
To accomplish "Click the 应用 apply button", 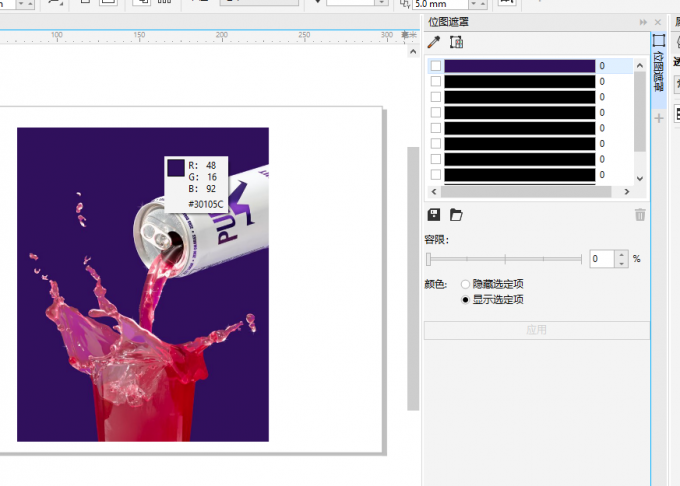I will point(536,330).
